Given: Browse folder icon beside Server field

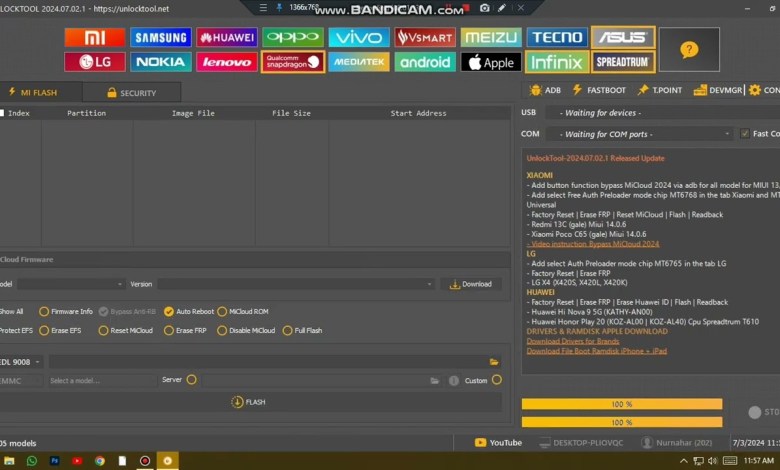Looking at the screenshot, I should [x=435, y=381].
